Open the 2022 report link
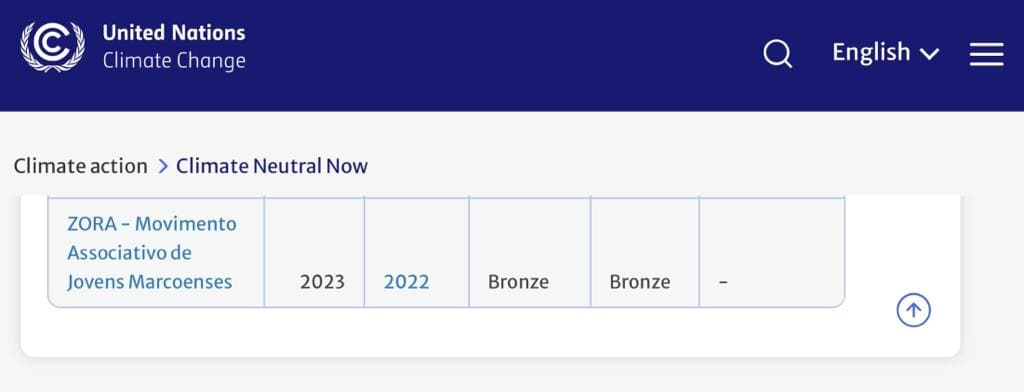The image size is (1024, 392). [x=406, y=282]
